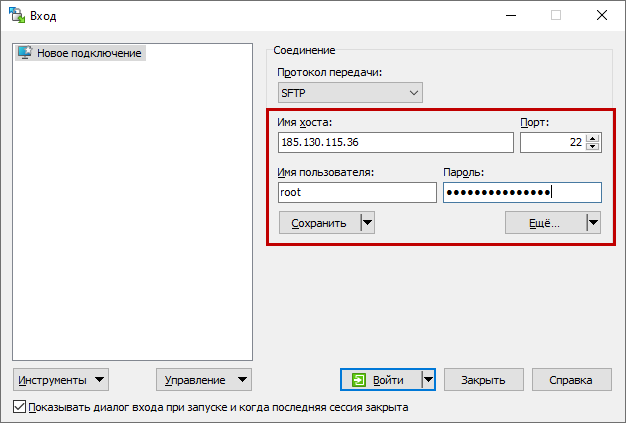Click the Save session button
This screenshot has width=626, height=423.
pos(318,223)
